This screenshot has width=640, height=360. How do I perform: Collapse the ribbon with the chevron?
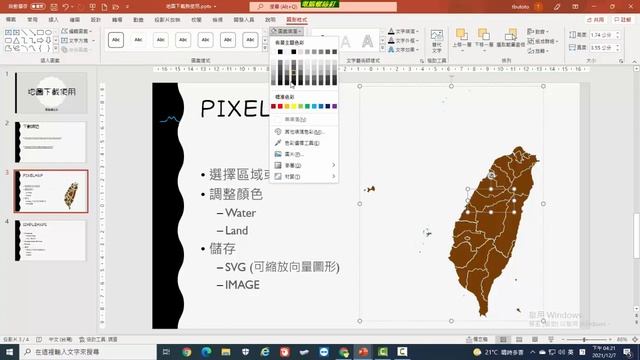(x=634, y=61)
